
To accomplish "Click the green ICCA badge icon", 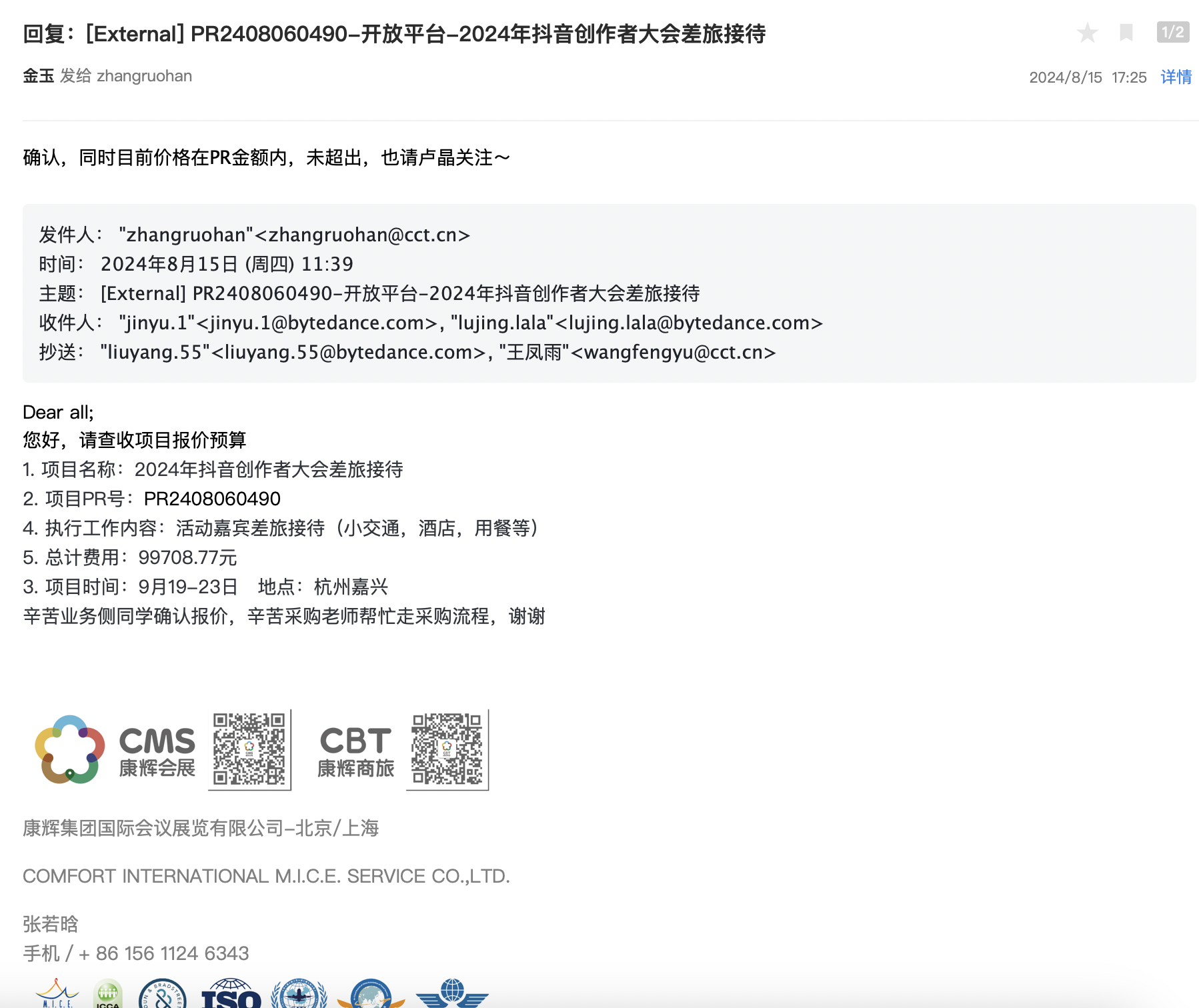I will [x=107, y=994].
